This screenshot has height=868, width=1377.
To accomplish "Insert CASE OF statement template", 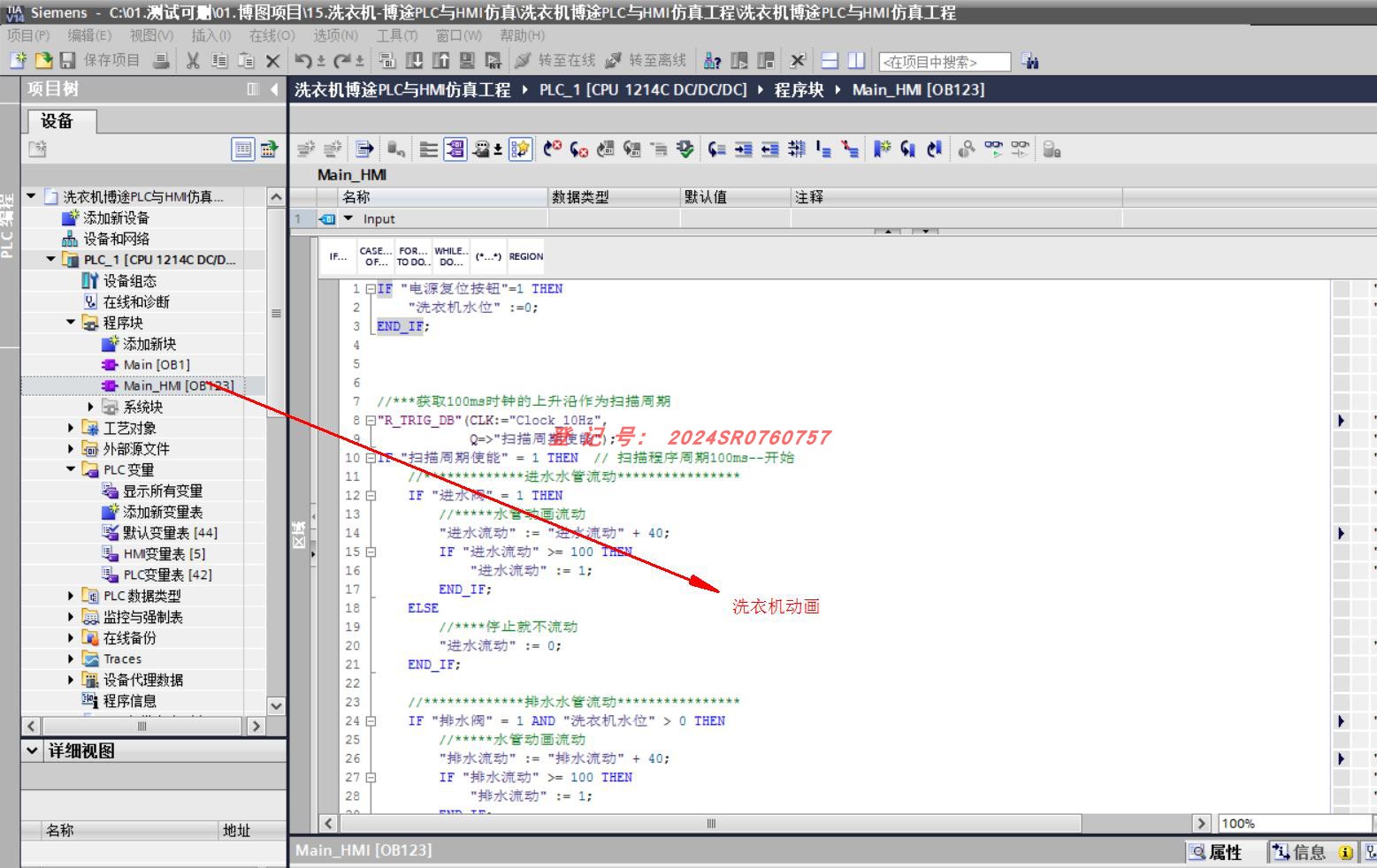I will pos(376,256).
